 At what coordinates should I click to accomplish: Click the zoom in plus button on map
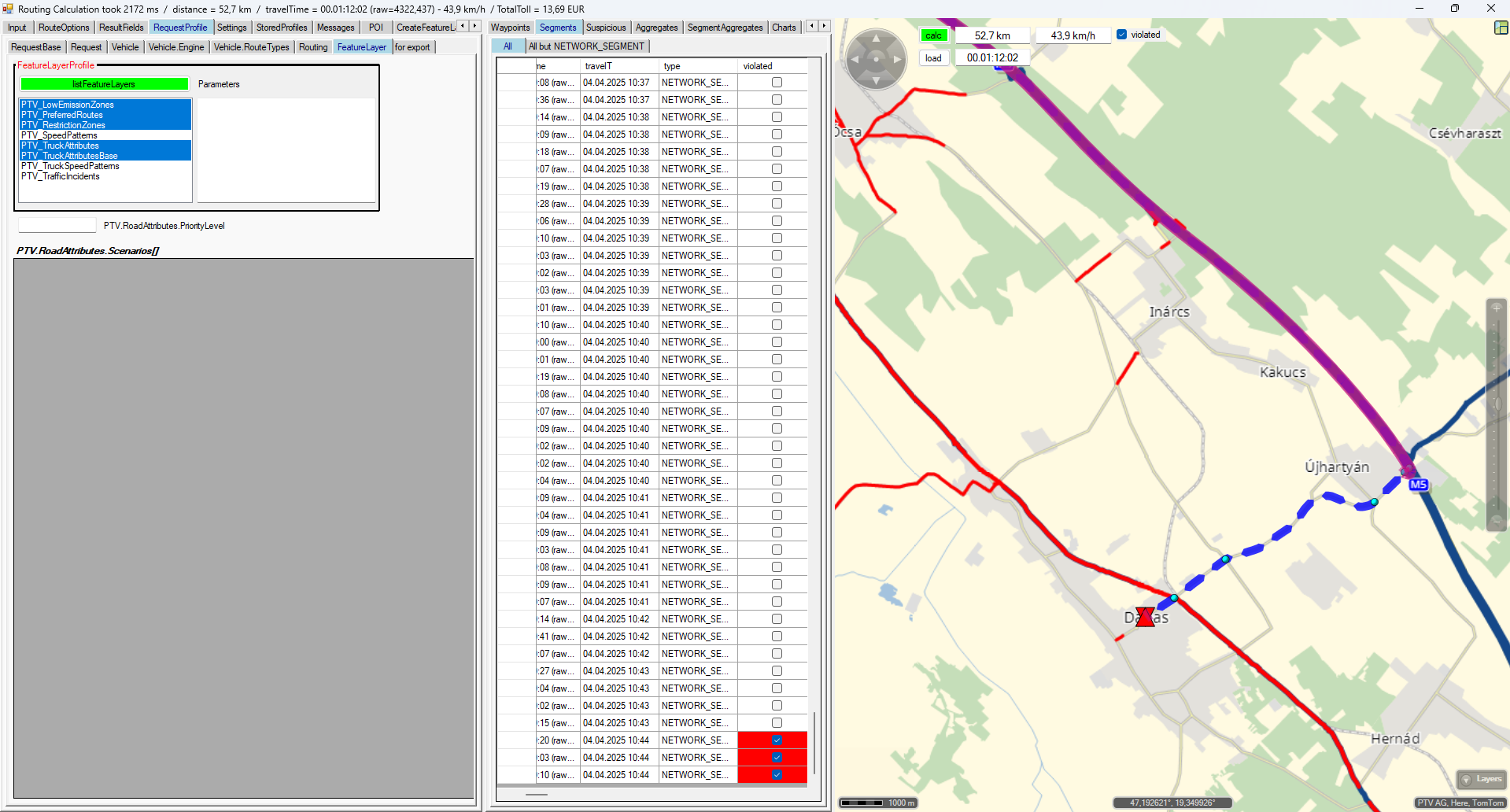coord(1497,308)
